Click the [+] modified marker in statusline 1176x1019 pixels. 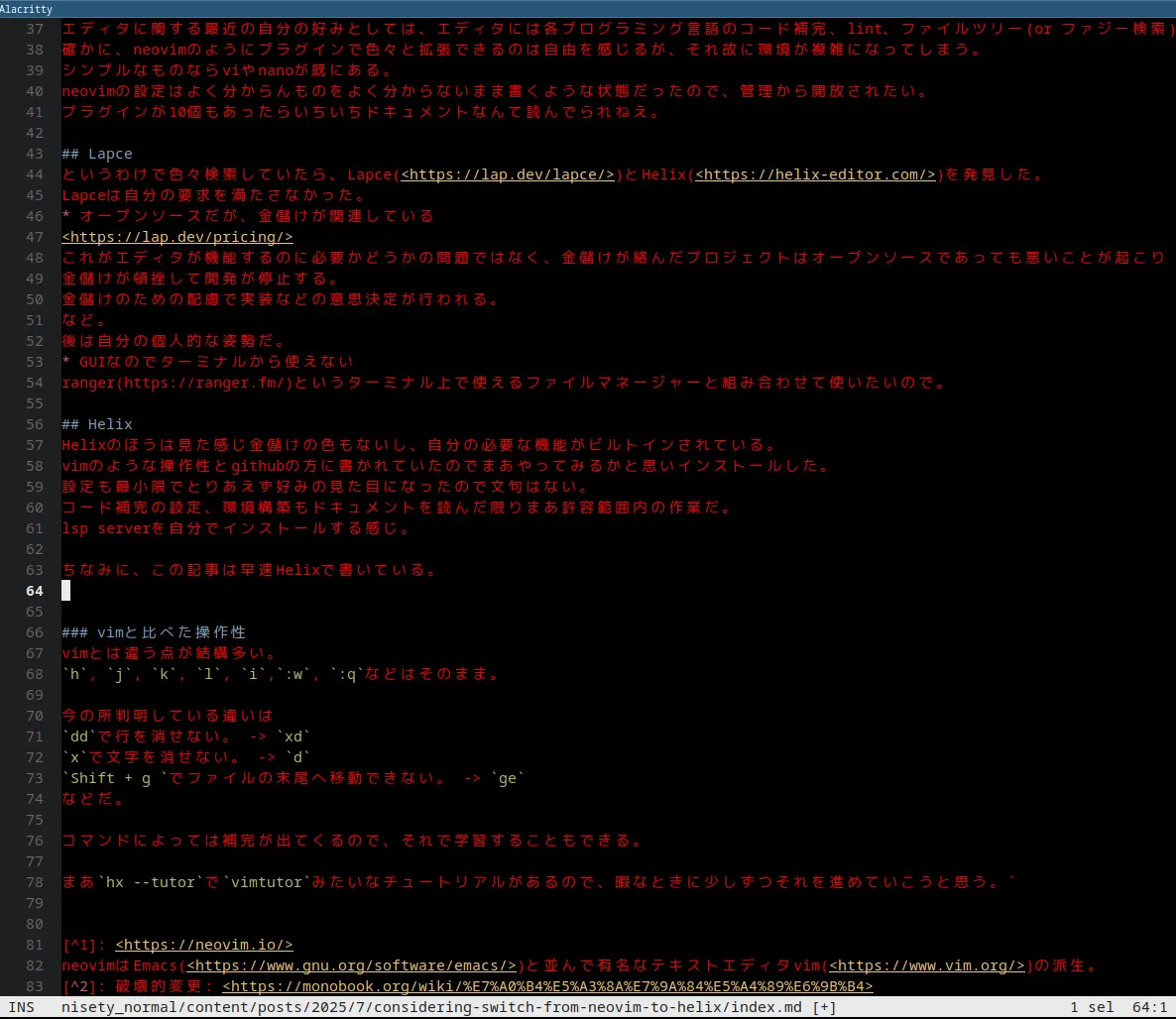coord(824,1007)
